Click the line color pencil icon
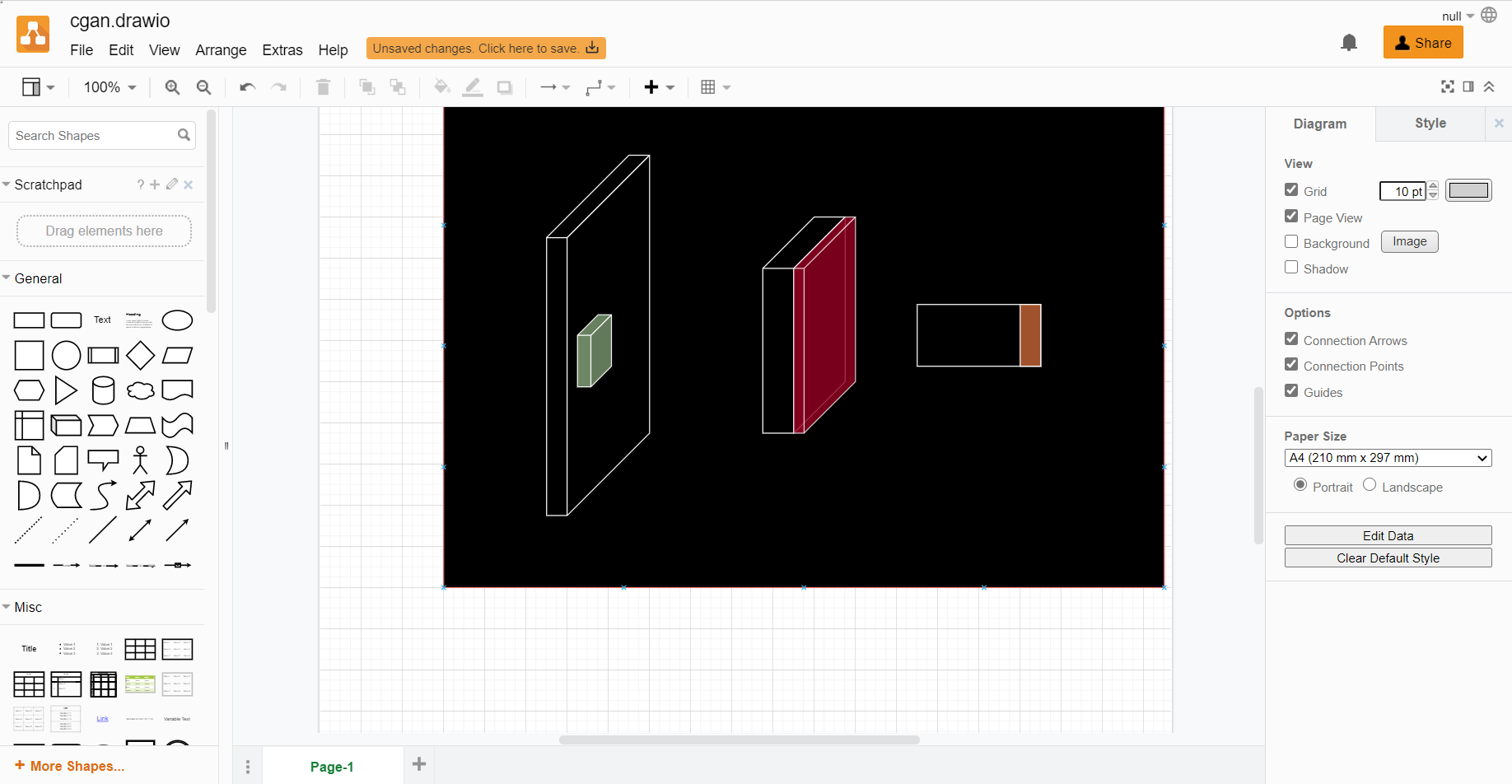1512x784 pixels. tap(473, 87)
